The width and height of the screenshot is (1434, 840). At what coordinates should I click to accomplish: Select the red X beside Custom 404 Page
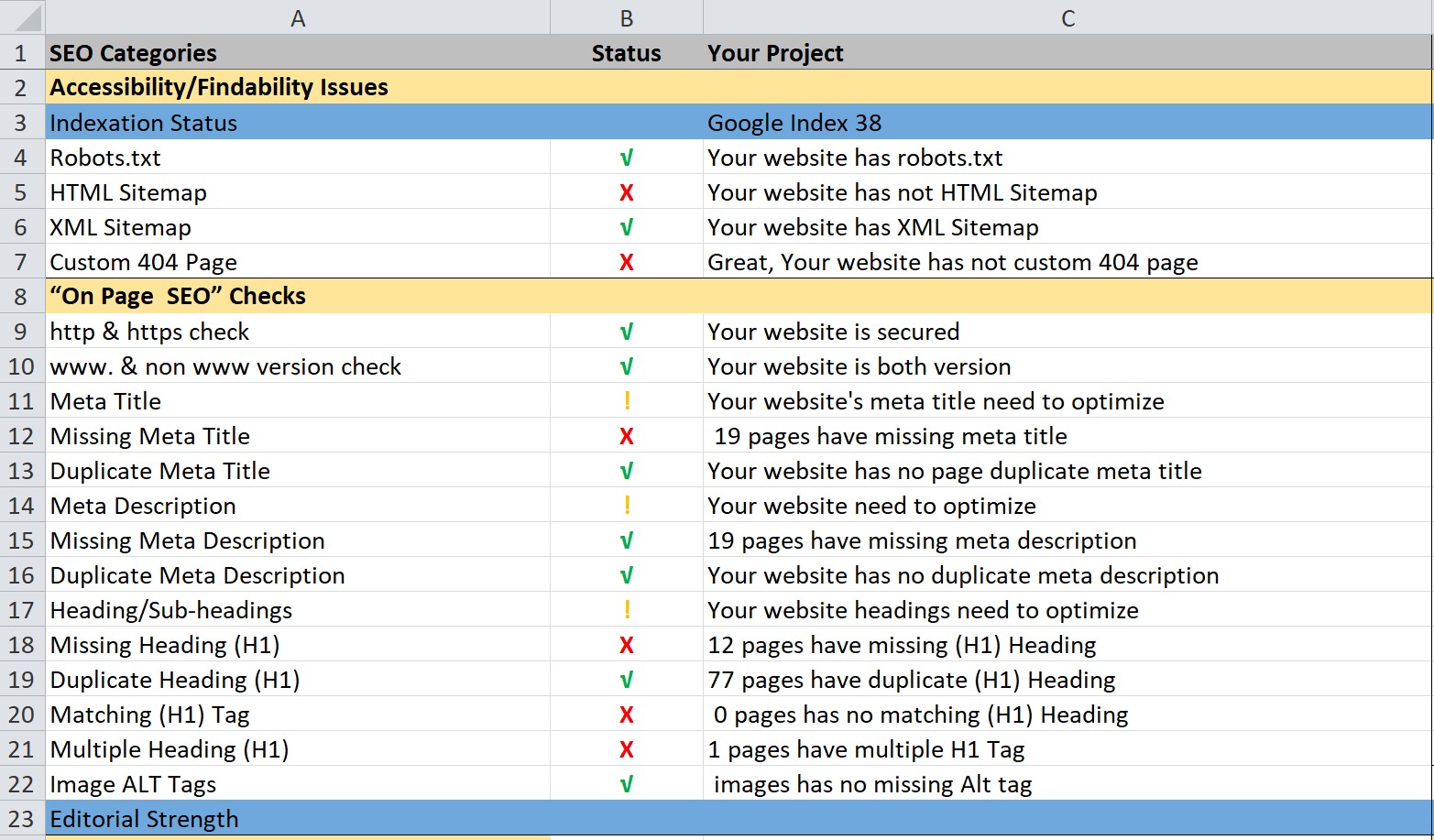click(x=627, y=262)
